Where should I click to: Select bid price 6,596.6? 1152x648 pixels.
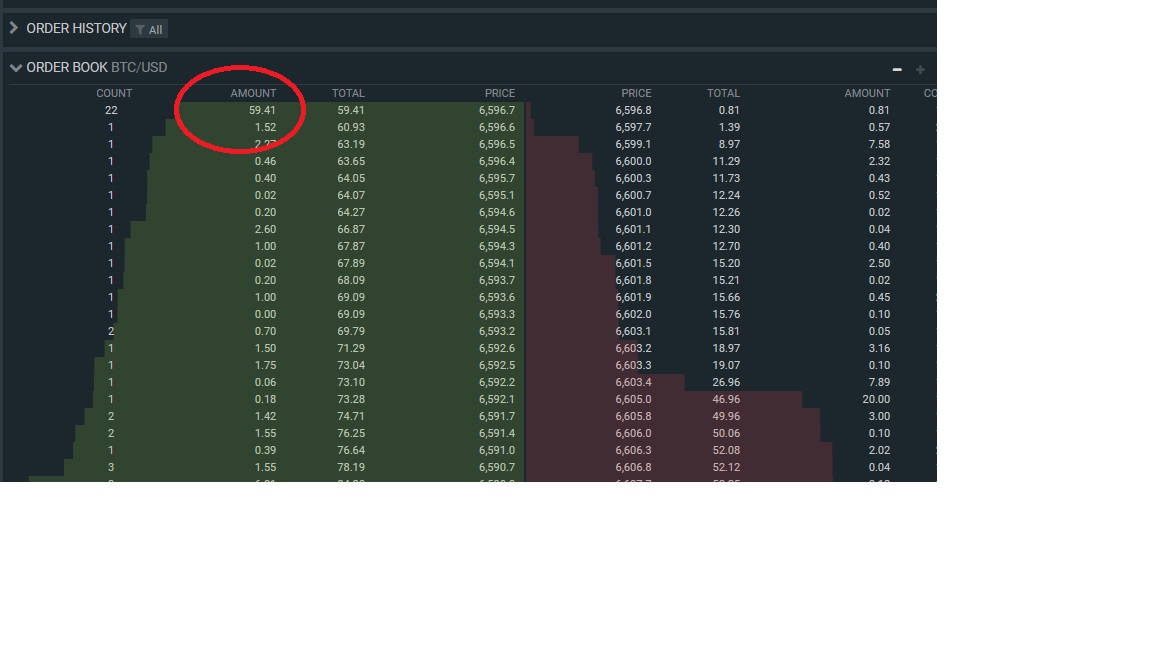pyautogui.click(x=497, y=127)
